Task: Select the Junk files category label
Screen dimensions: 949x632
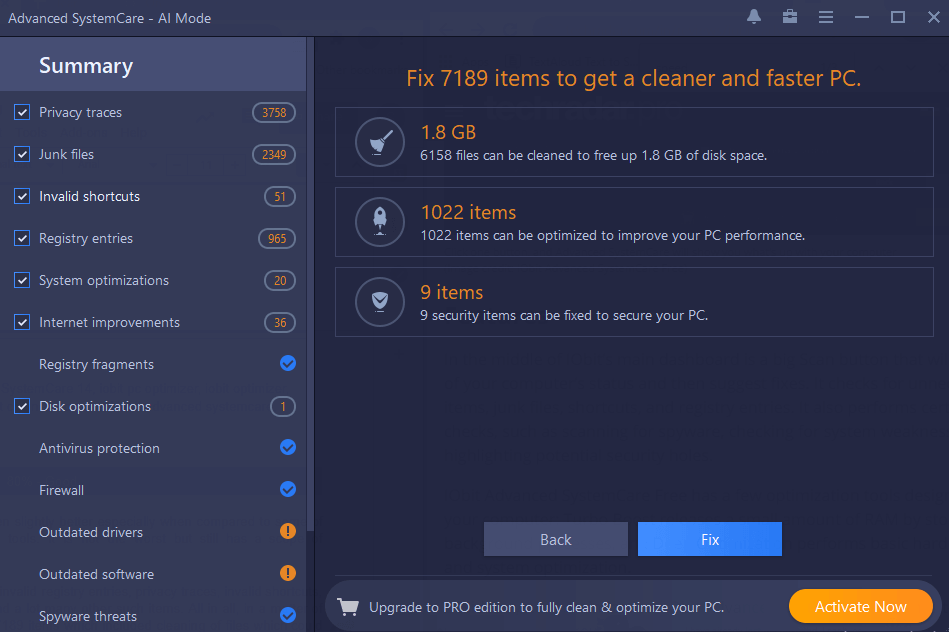Action: (x=67, y=154)
